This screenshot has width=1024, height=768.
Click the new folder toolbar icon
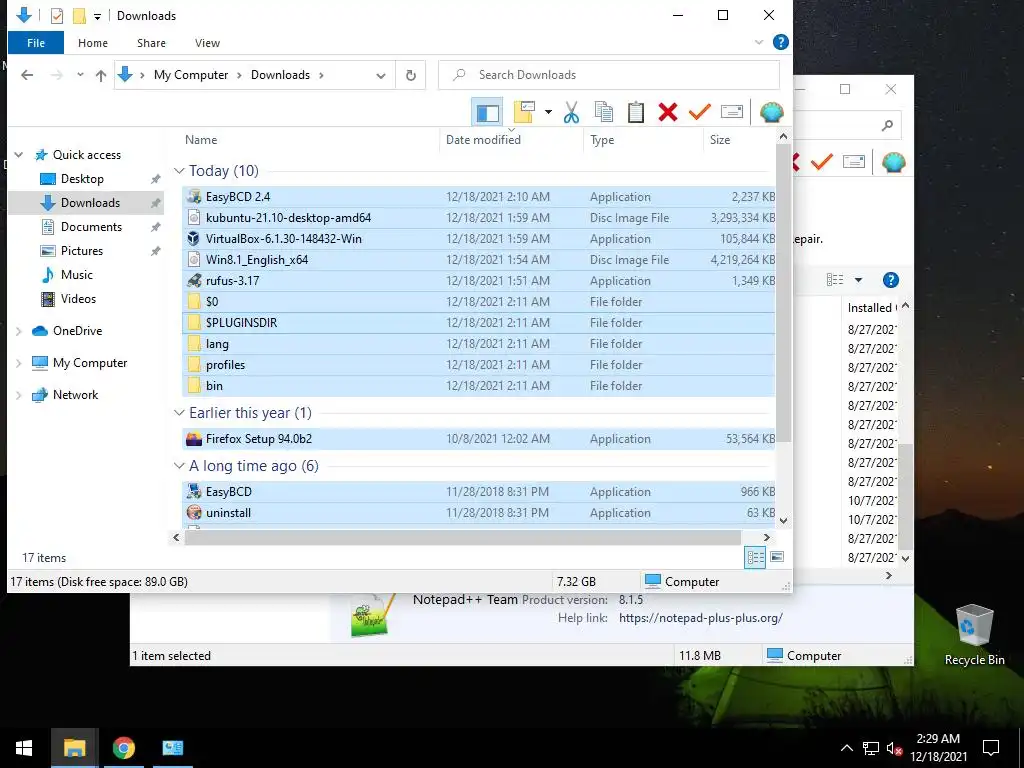click(524, 112)
